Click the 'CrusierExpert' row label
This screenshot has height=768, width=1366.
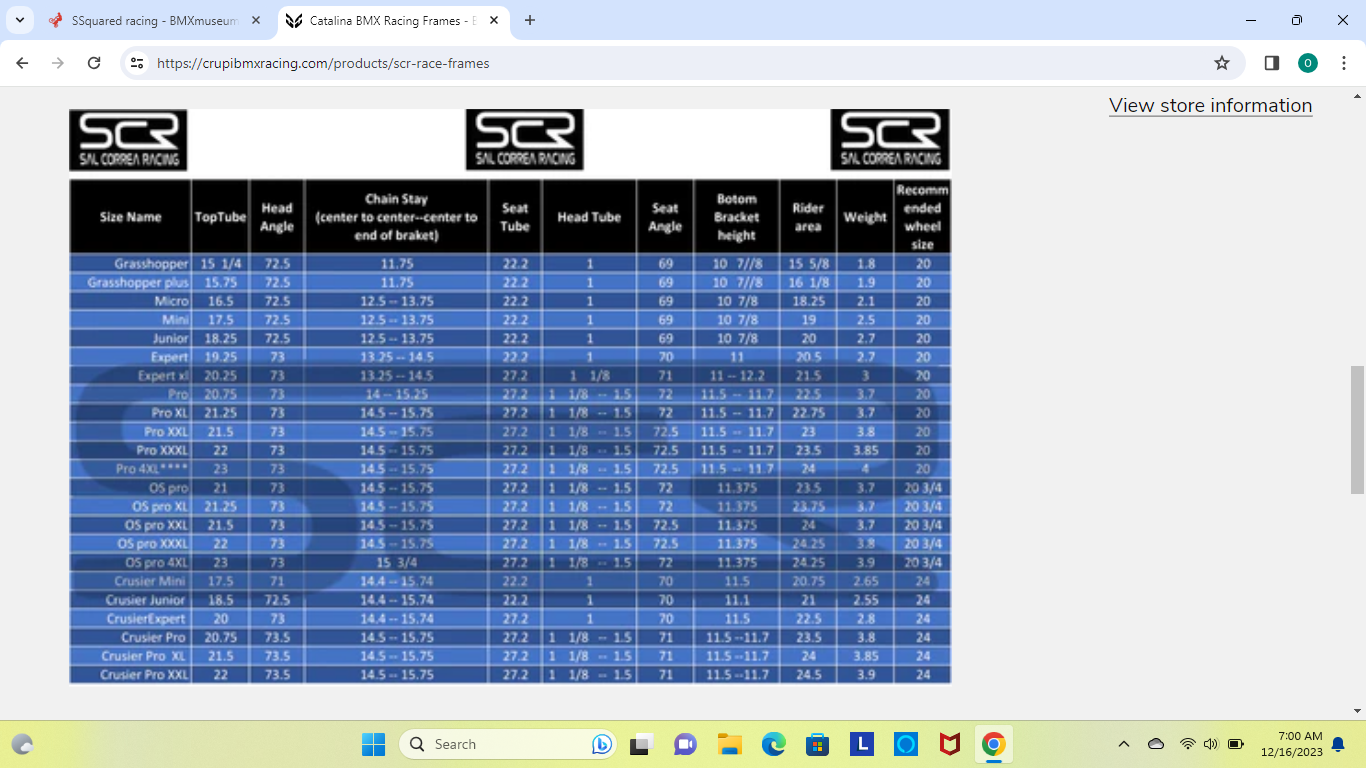point(146,619)
